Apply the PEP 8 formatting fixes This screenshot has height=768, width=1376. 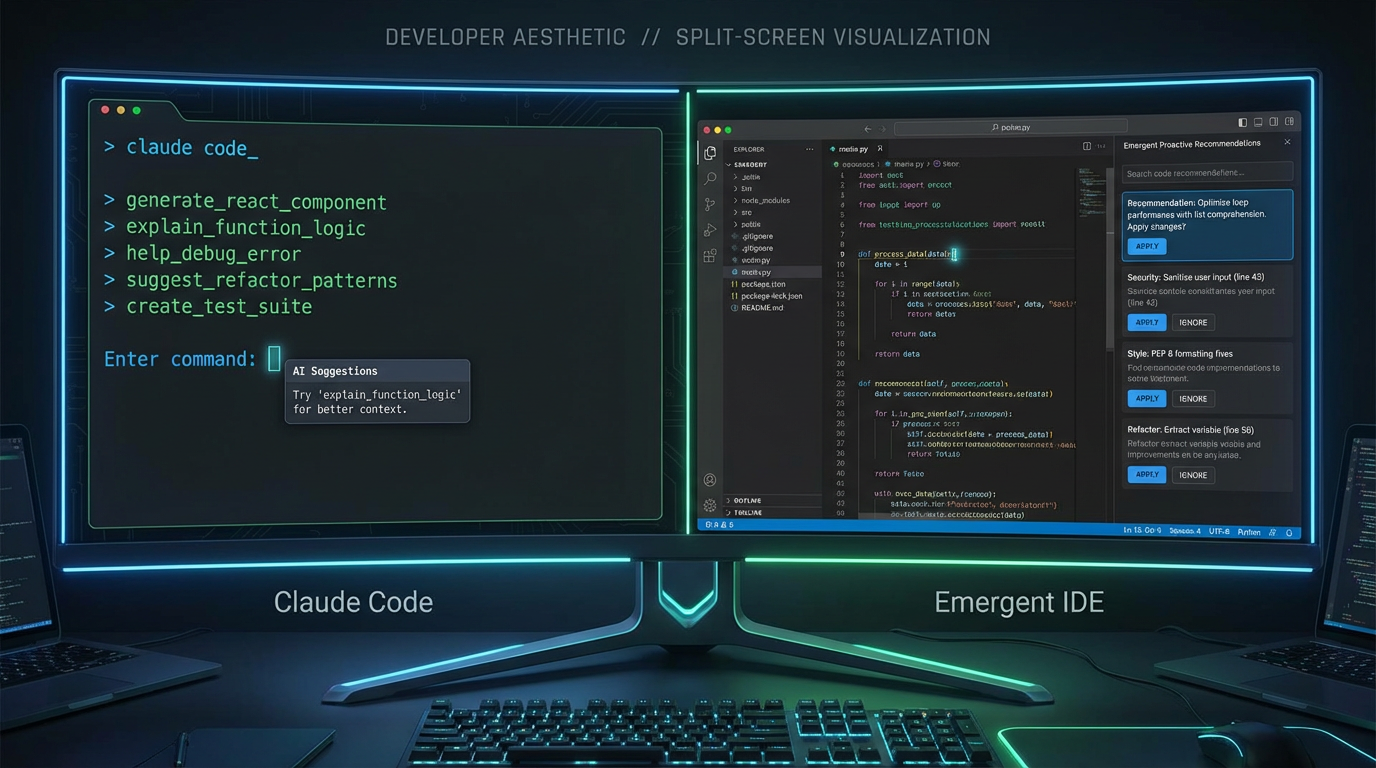tap(1146, 398)
